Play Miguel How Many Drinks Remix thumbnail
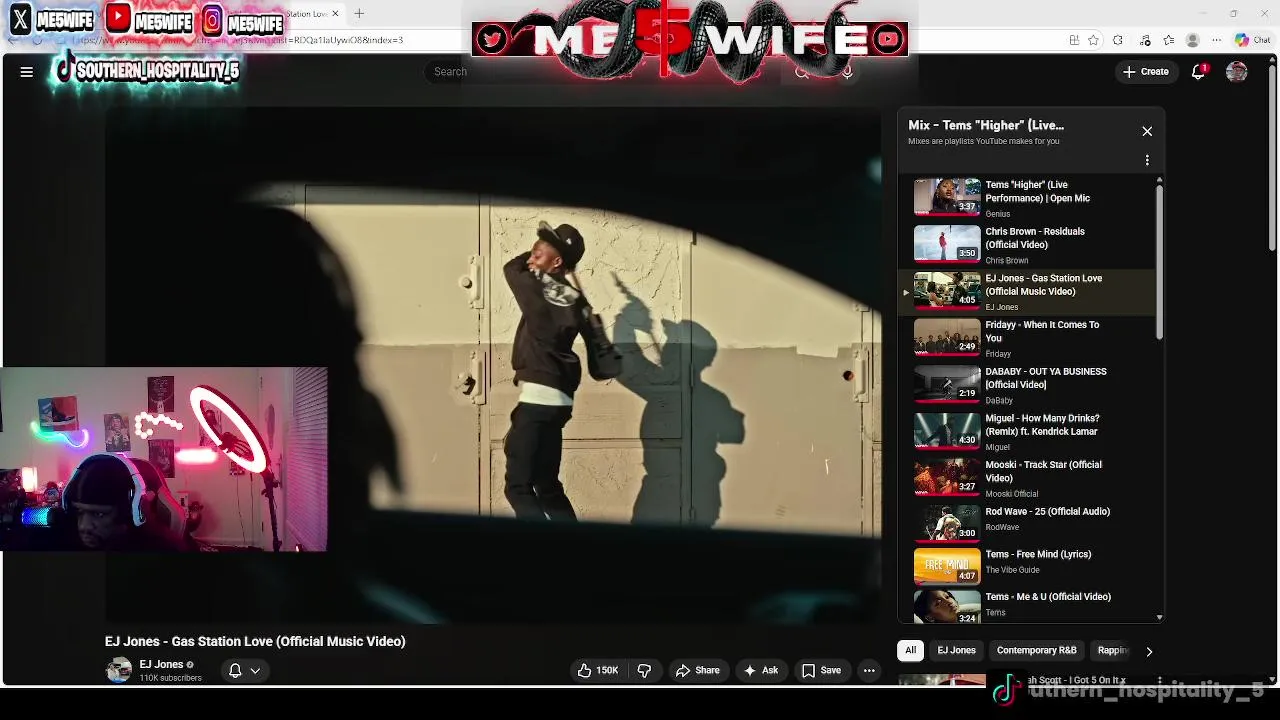 [947, 430]
